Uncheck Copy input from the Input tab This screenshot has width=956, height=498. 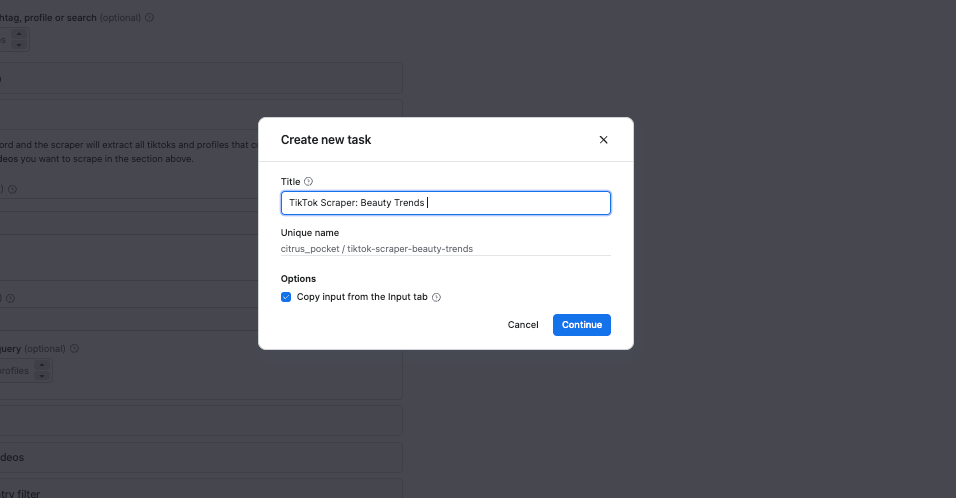pos(286,297)
